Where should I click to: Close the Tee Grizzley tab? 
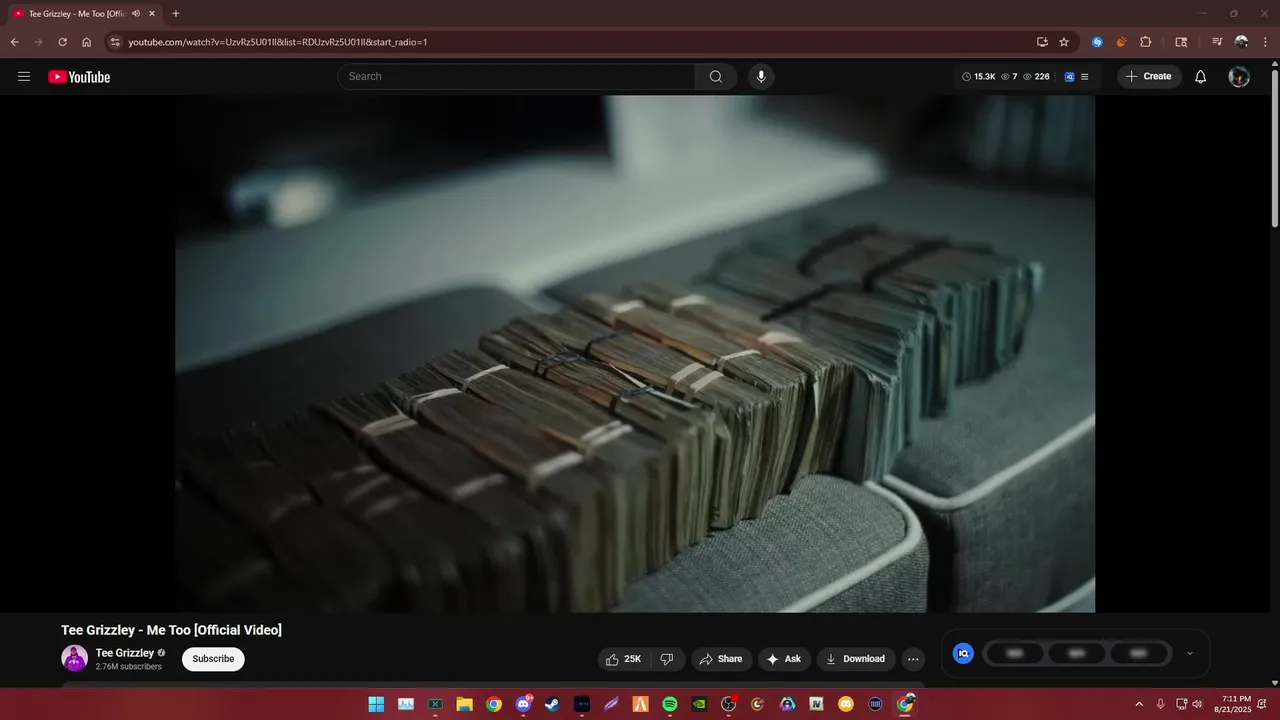pos(152,13)
